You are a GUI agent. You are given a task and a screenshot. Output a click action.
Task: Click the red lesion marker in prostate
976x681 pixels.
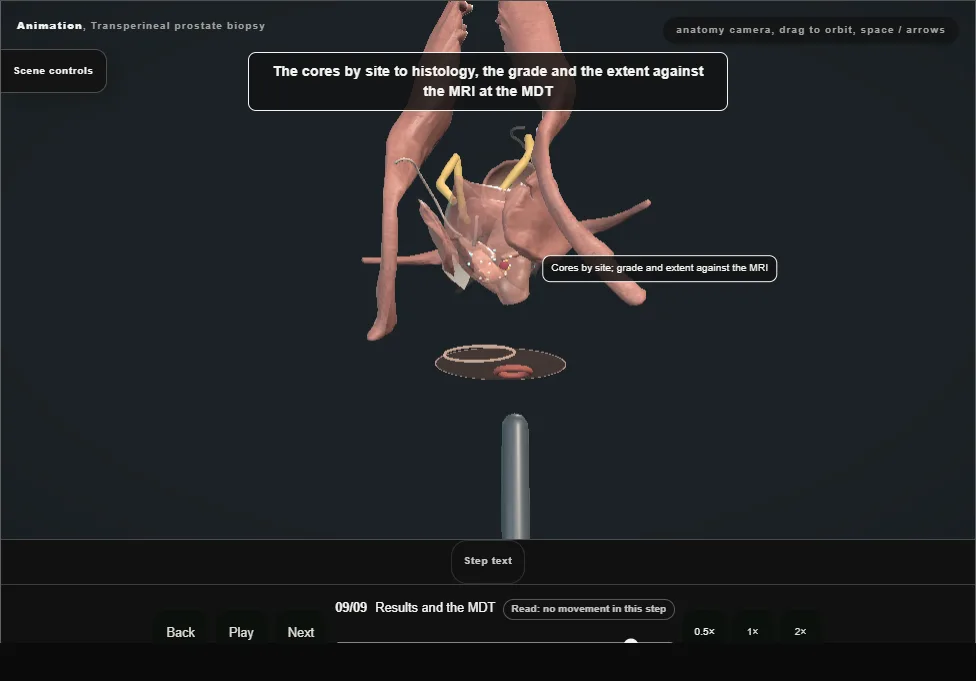(504, 266)
